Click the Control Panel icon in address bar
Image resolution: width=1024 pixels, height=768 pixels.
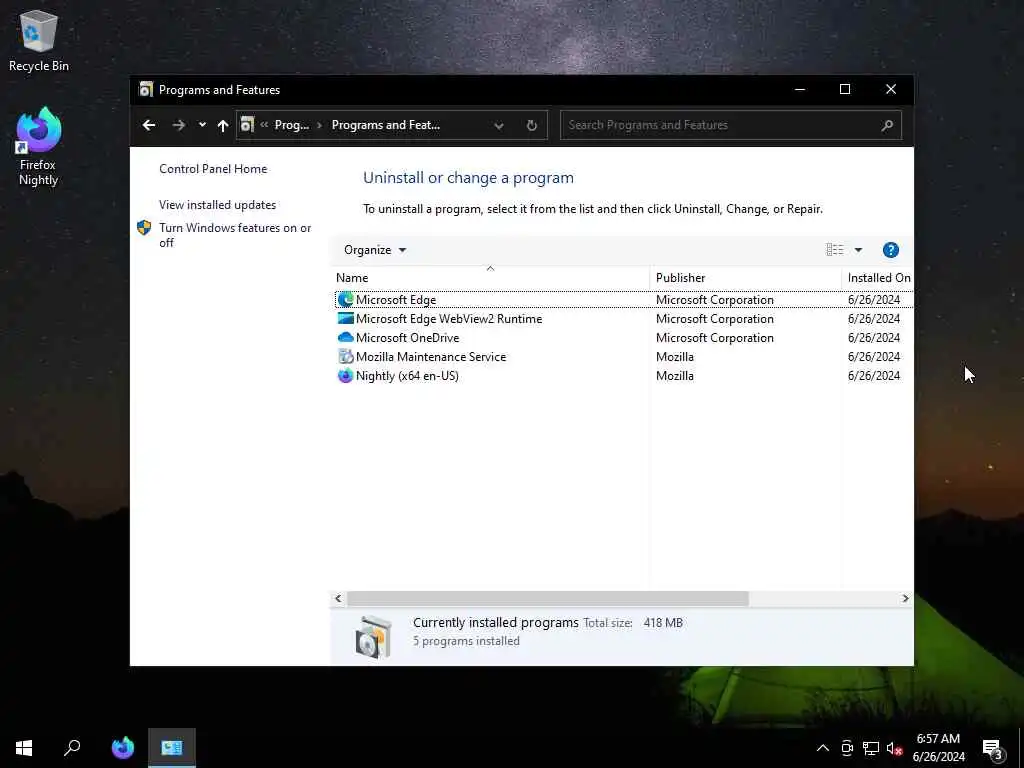pyautogui.click(x=247, y=125)
